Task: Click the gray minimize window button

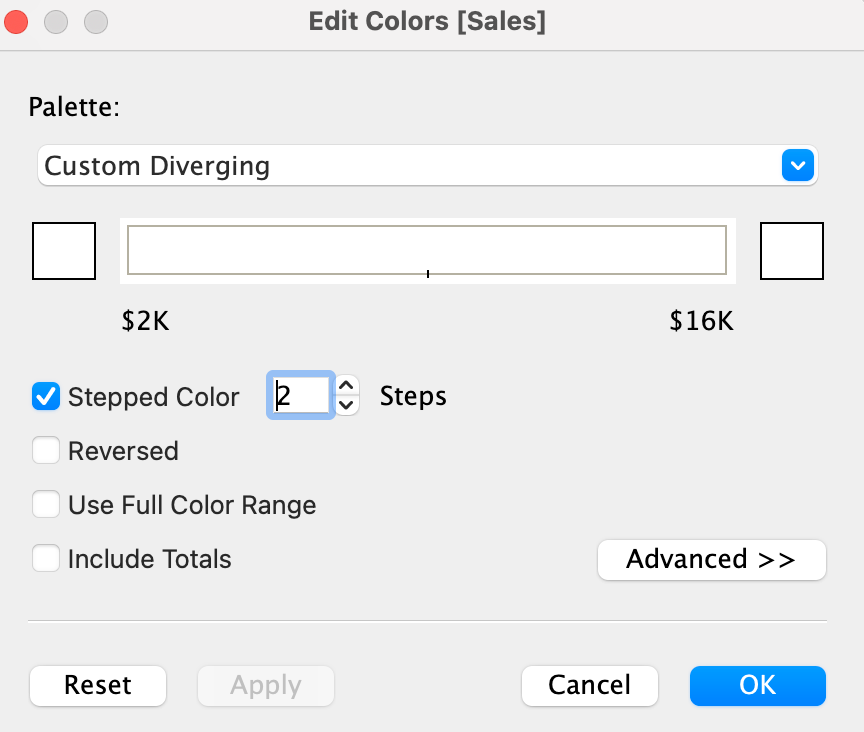Action: [x=56, y=22]
